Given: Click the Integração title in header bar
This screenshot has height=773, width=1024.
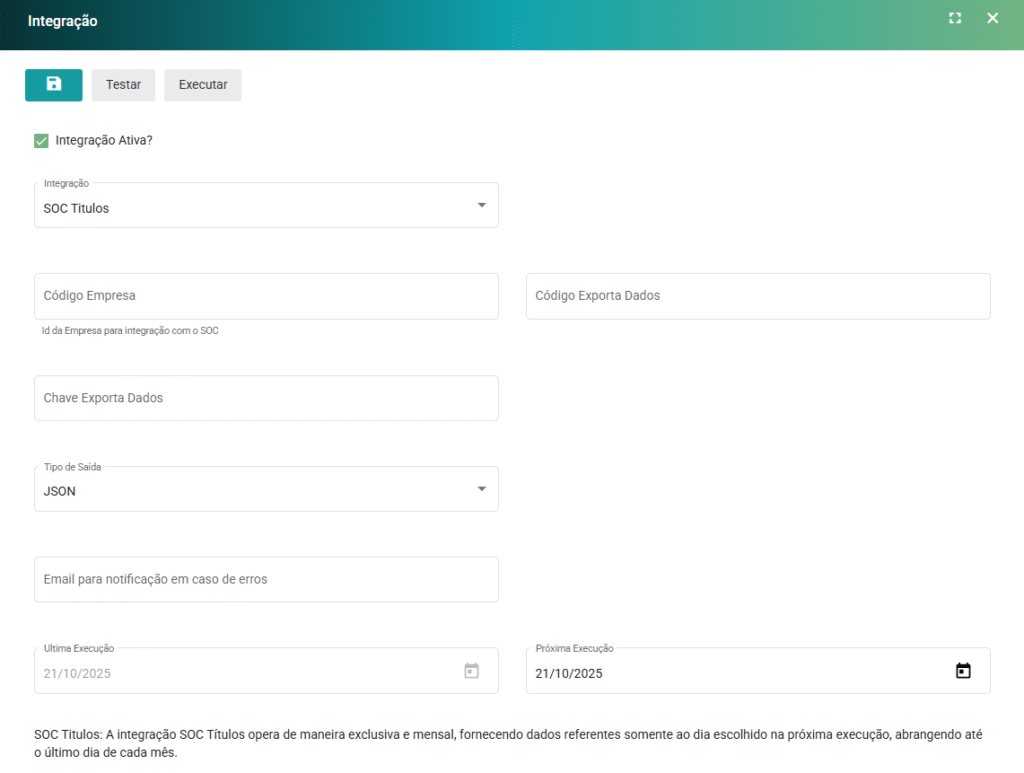Looking at the screenshot, I should pos(62,21).
